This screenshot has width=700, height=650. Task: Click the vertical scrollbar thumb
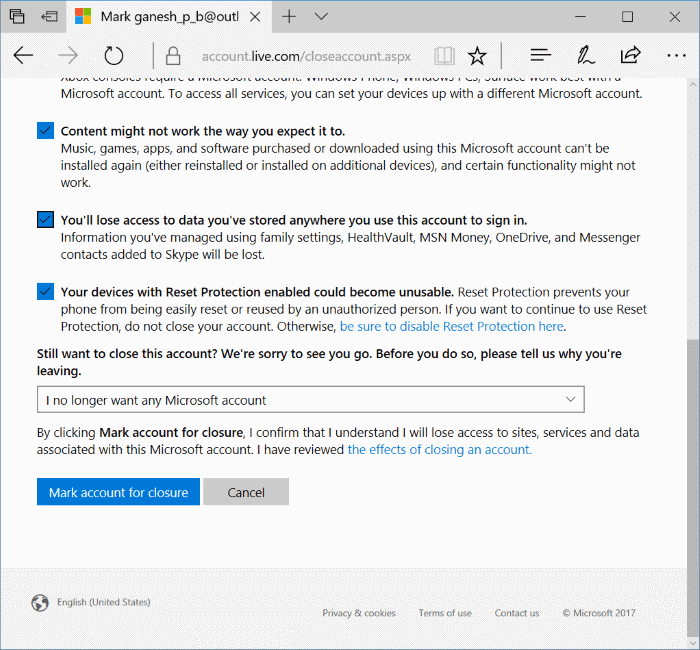(693, 487)
